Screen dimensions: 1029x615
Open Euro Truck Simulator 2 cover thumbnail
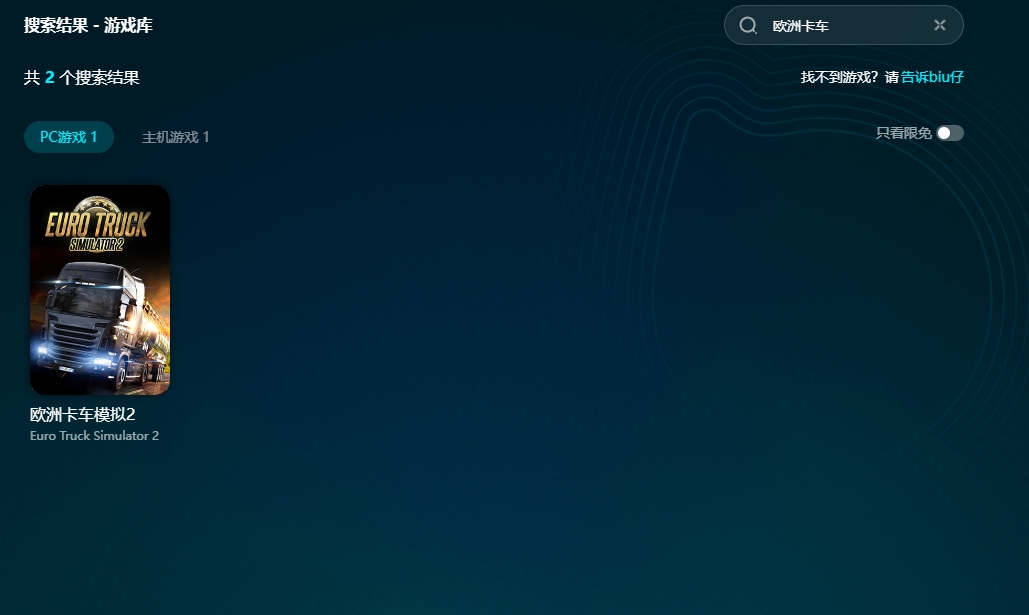pos(100,289)
